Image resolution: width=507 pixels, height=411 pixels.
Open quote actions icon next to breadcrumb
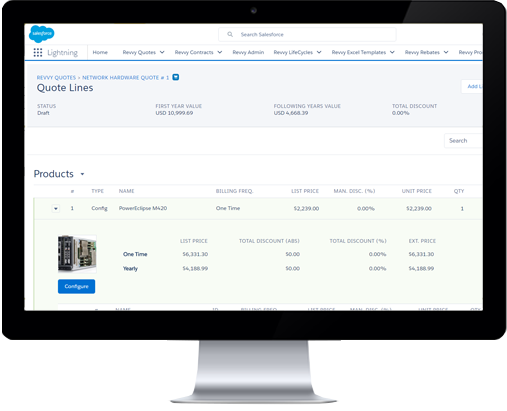point(176,77)
